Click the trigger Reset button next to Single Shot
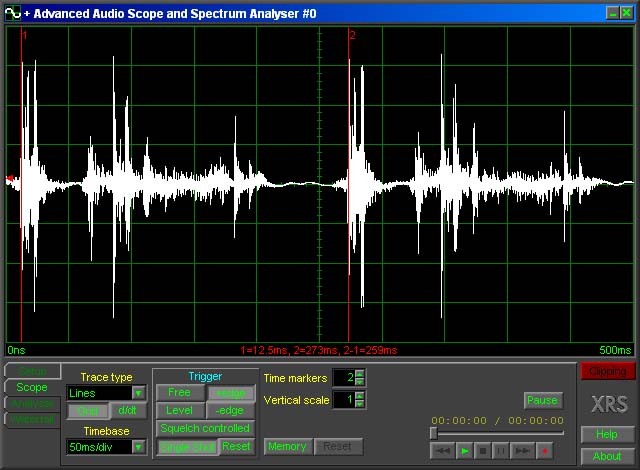Screen dimensions: 640x470 coord(236,446)
